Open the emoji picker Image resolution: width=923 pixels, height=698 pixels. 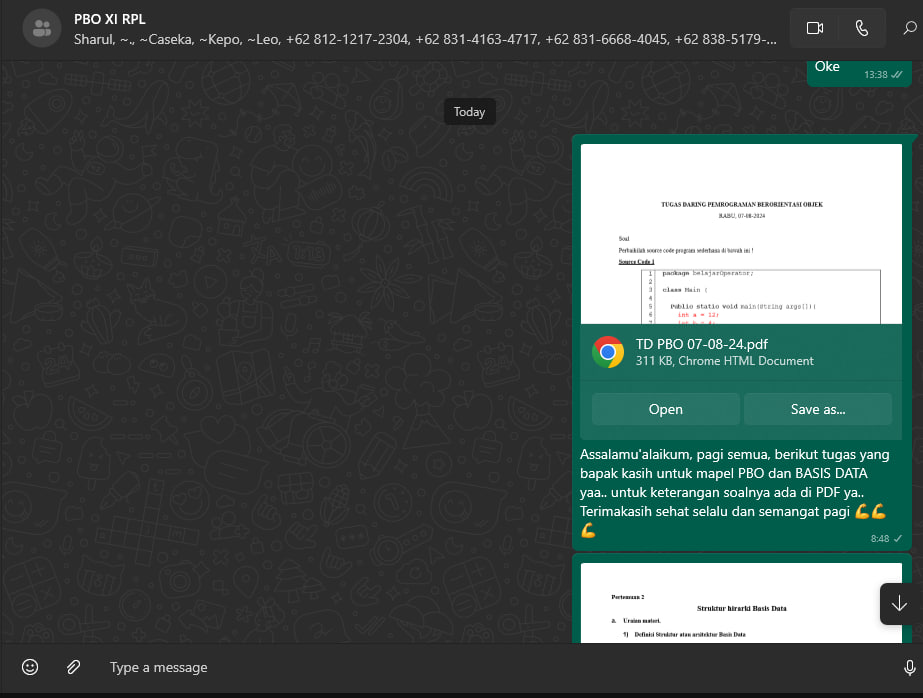point(30,667)
